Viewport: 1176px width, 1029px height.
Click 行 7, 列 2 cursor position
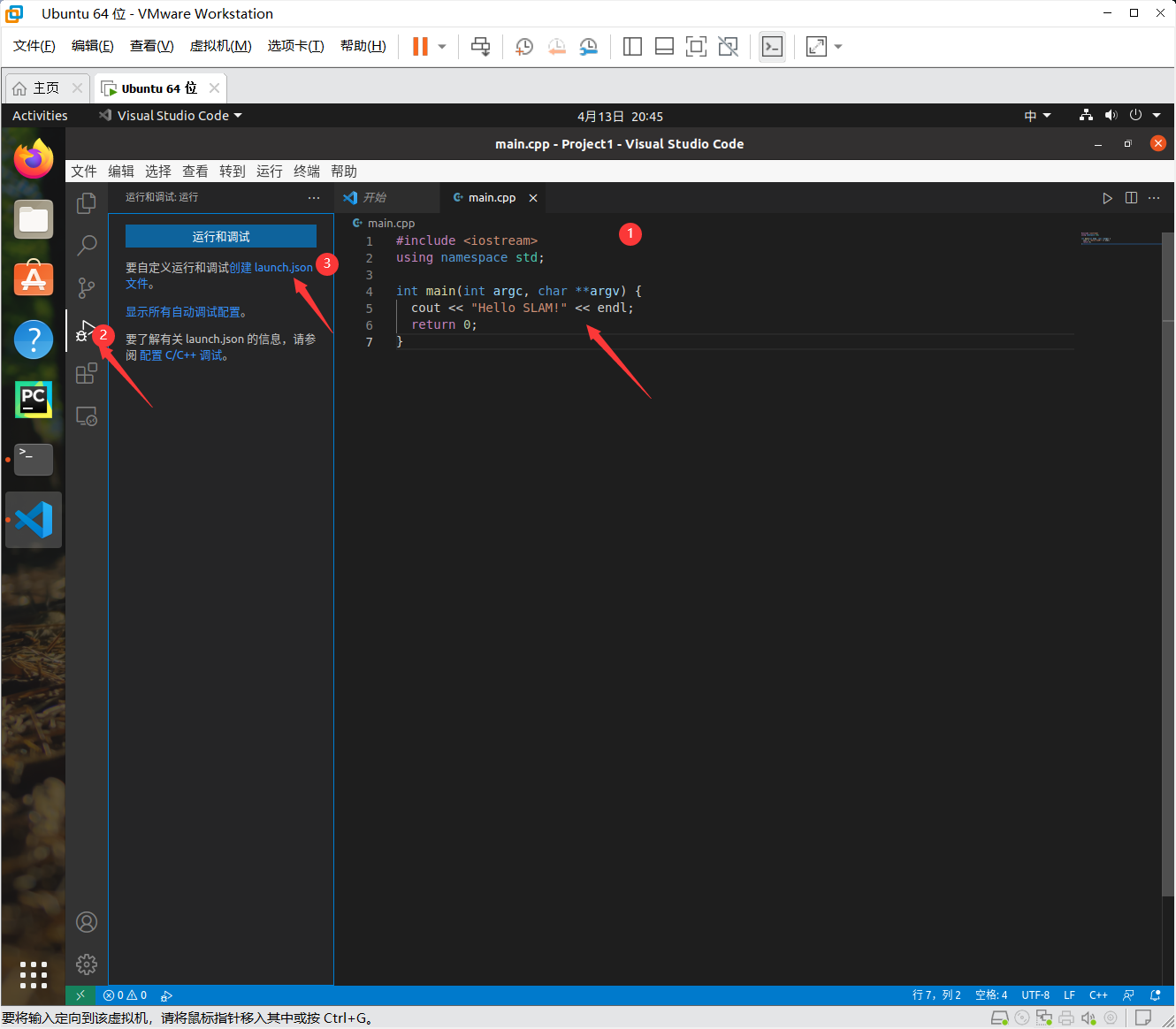(x=936, y=995)
